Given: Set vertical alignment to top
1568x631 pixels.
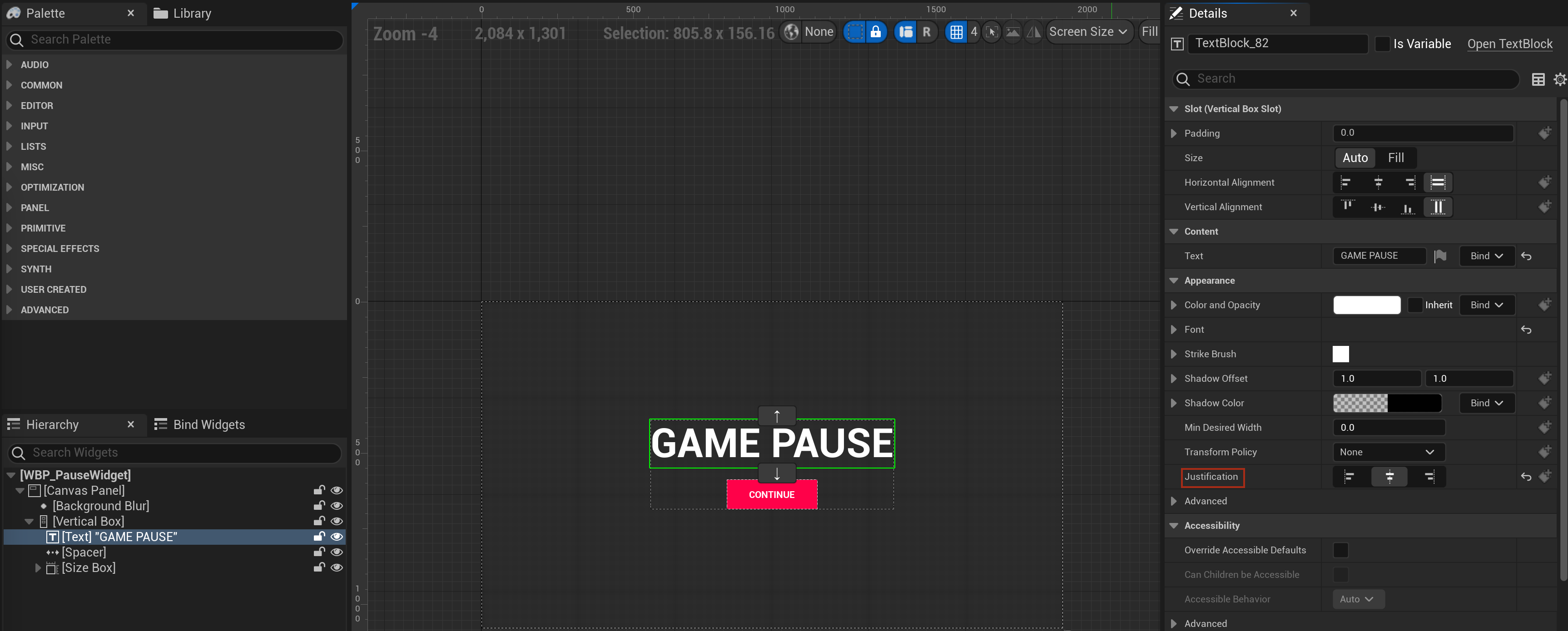Looking at the screenshot, I should click(1348, 207).
